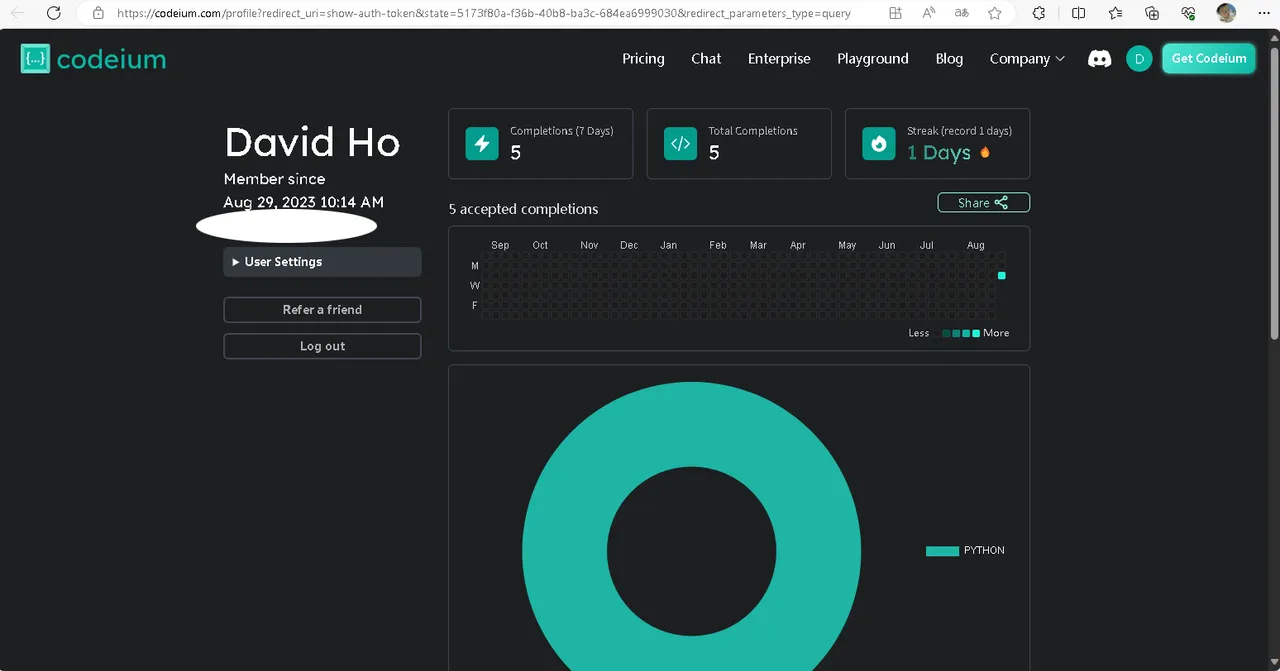Open the app available icon in address bar
1280x671 pixels.
895,13
